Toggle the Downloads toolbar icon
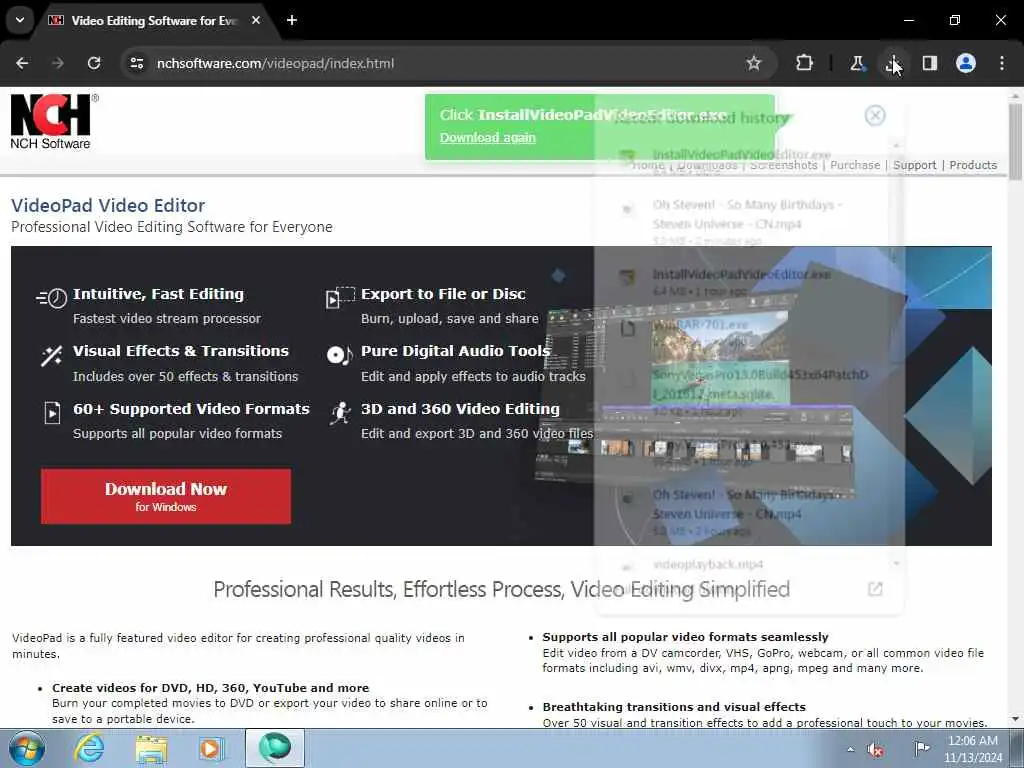Image resolution: width=1024 pixels, height=768 pixels. [x=893, y=63]
